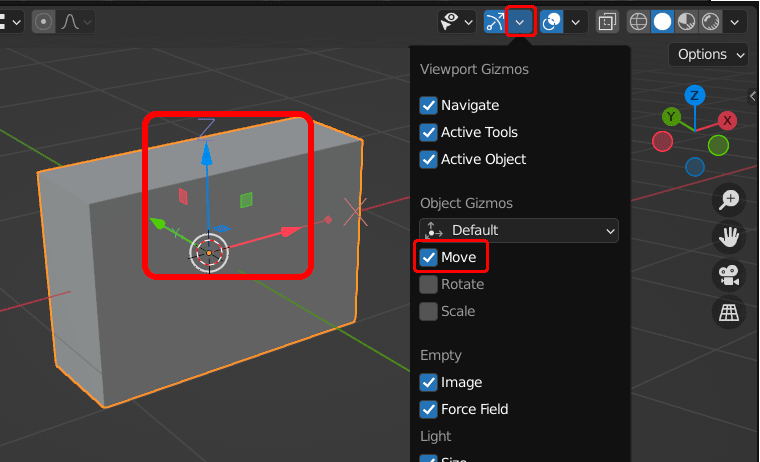Image resolution: width=760 pixels, height=462 pixels.
Task: Toggle the Show Gizmo button in header
Action: tap(494, 21)
